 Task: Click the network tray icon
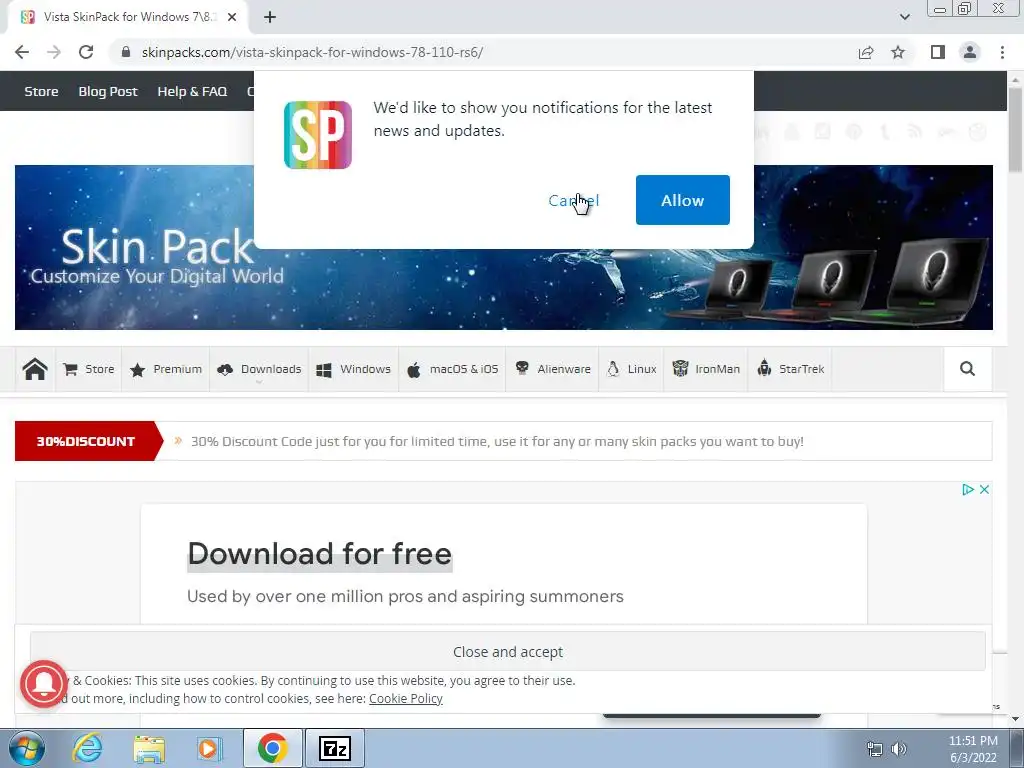pos(874,749)
